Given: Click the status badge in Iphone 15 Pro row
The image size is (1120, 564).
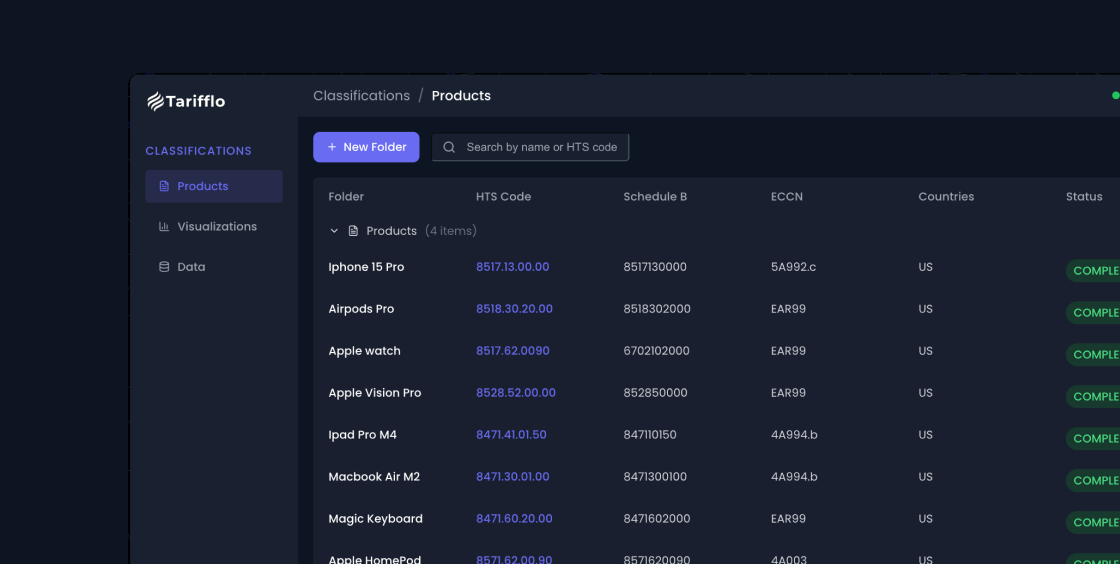Looking at the screenshot, I should pos(1093,271).
